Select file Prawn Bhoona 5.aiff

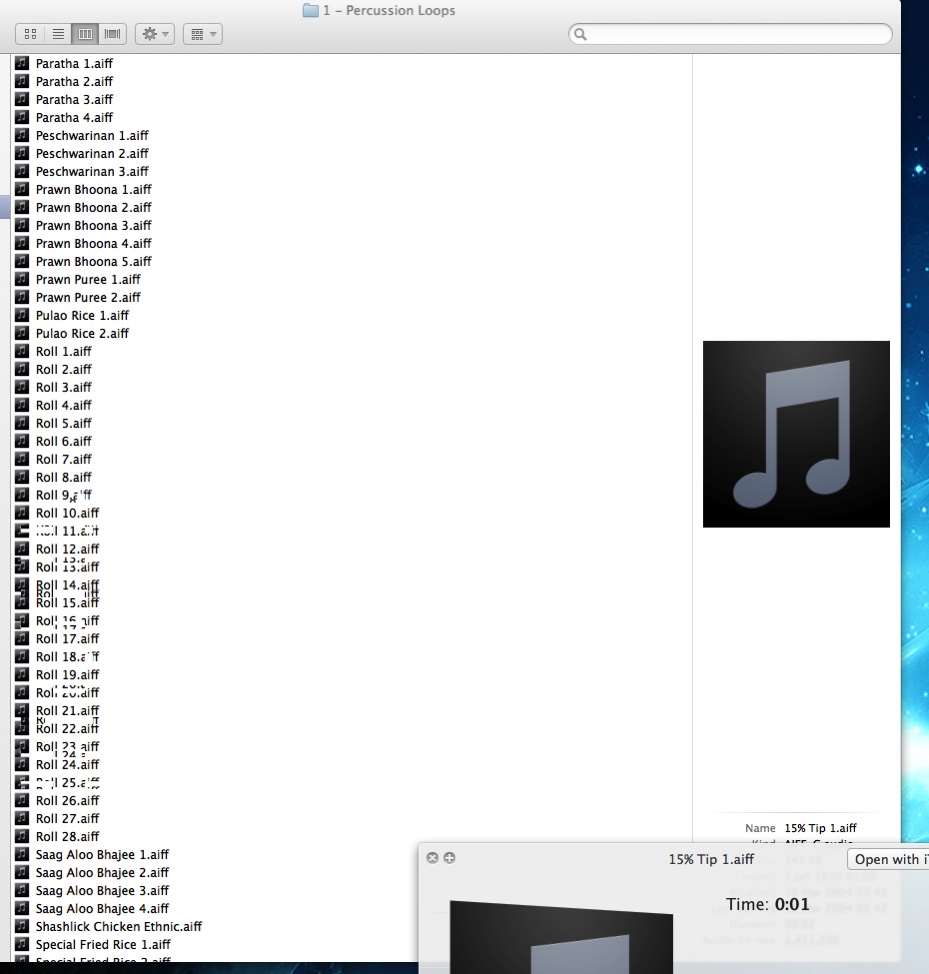[x=93, y=262]
